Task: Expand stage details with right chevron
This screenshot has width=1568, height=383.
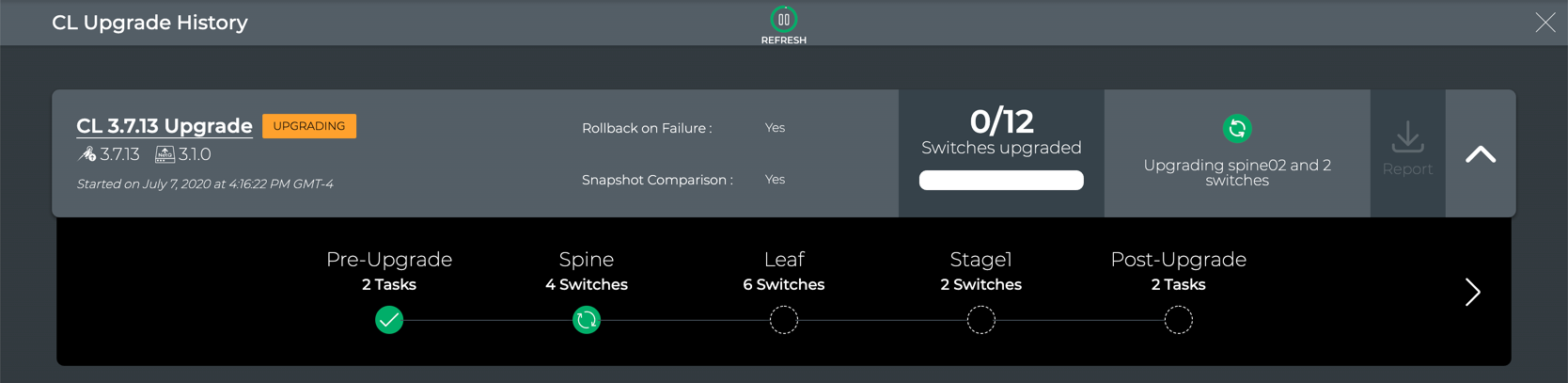Action: [1472, 292]
